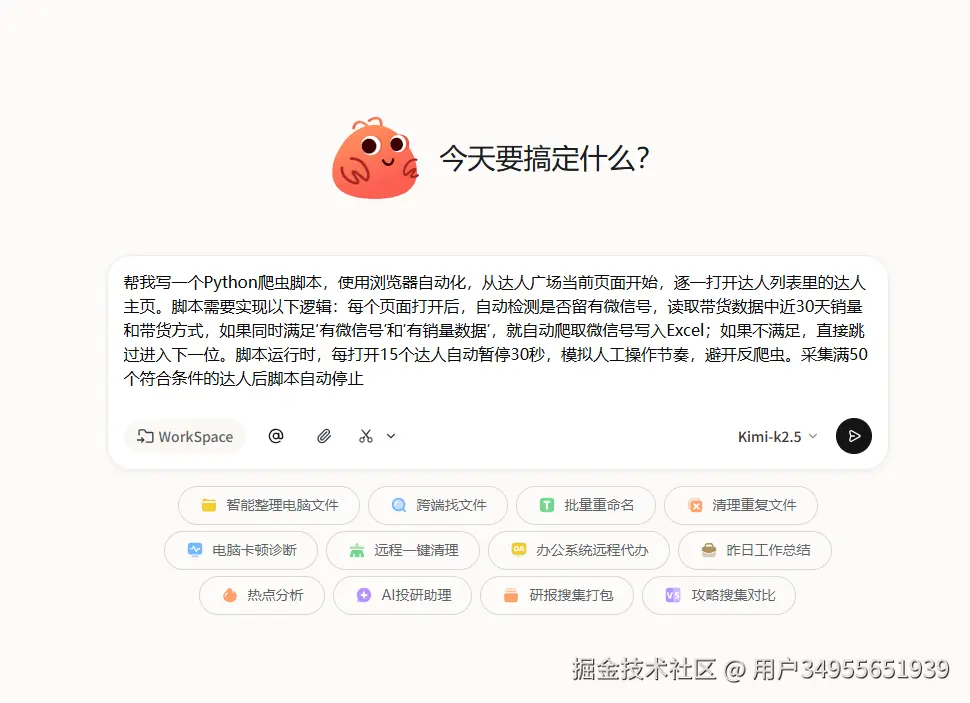Select the 热点分析 suggestion

tap(262, 595)
